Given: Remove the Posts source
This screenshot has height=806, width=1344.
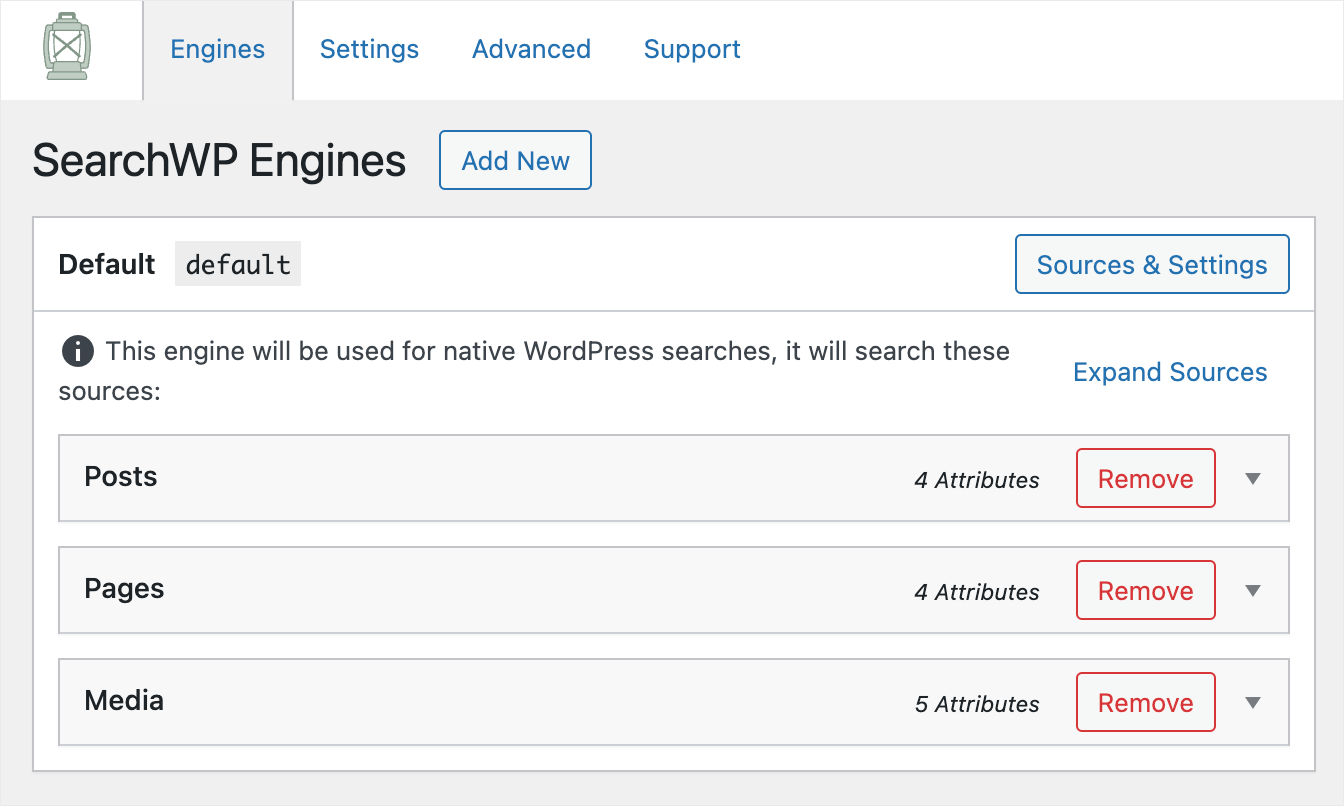Looking at the screenshot, I should pyautogui.click(x=1146, y=478).
